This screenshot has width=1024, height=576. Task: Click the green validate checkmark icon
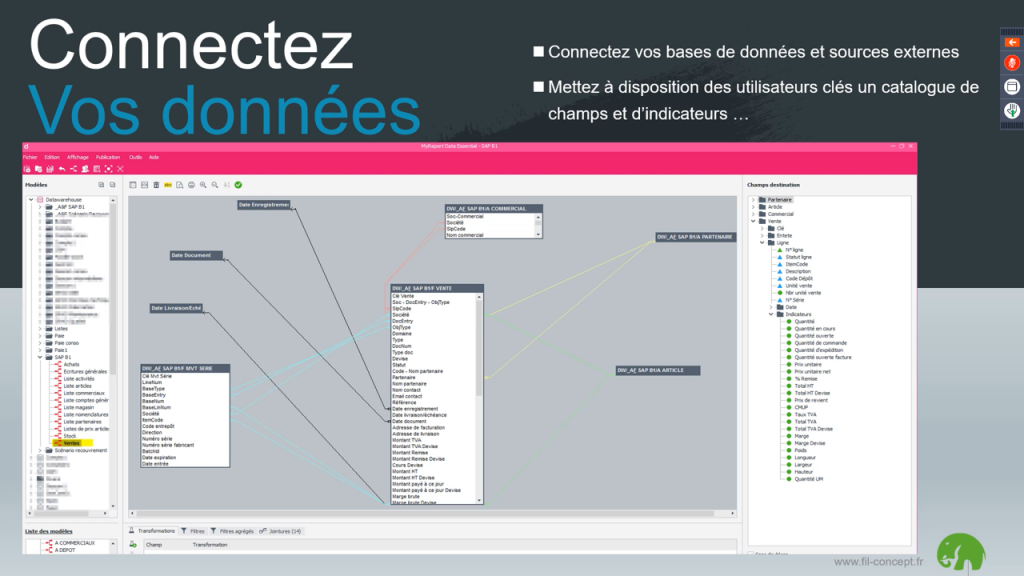(x=238, y=185)
